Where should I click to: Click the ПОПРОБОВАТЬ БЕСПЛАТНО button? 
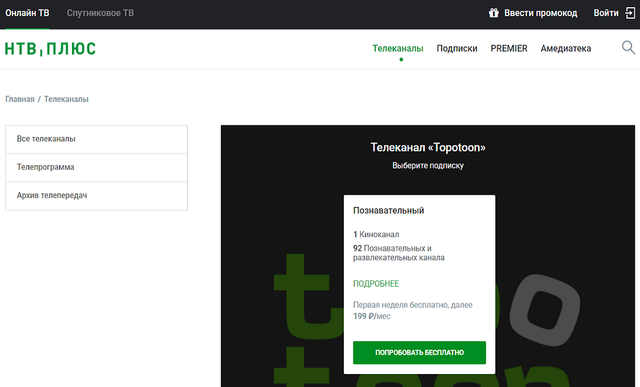coord(419,352)
